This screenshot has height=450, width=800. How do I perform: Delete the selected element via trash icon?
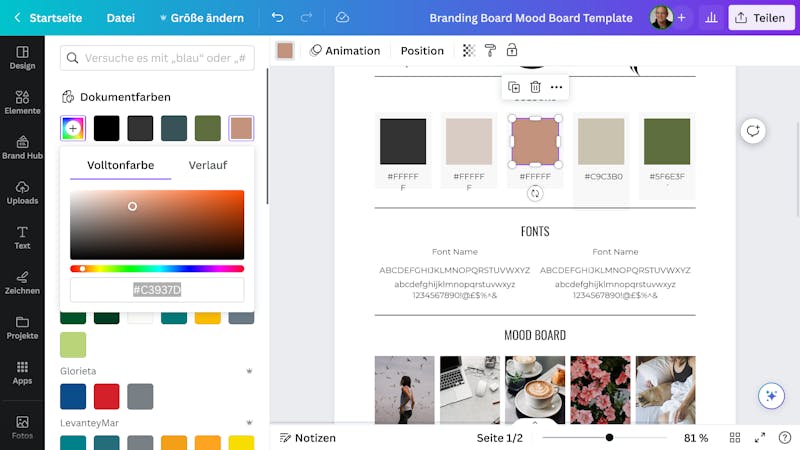point(535,87)
